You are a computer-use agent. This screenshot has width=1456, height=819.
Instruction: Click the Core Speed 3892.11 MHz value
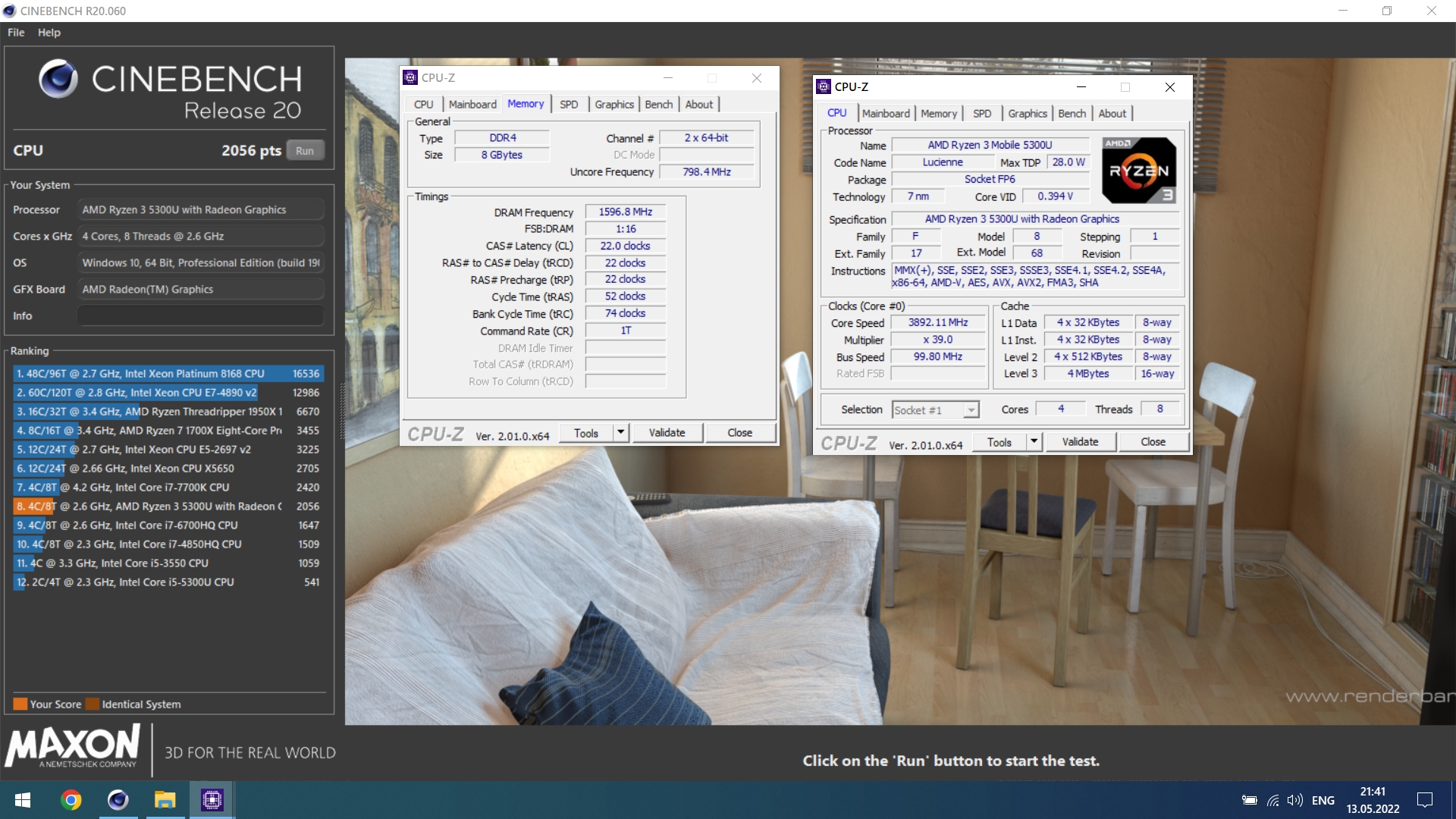(938, 322)
